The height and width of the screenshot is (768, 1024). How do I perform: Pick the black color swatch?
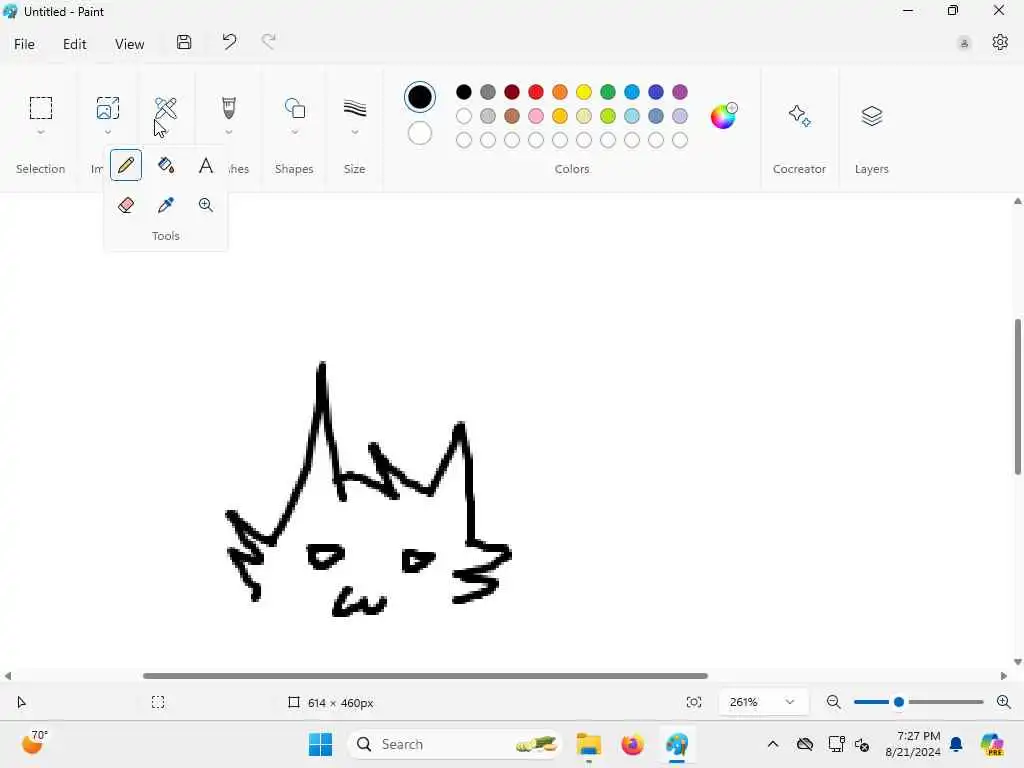464,92
